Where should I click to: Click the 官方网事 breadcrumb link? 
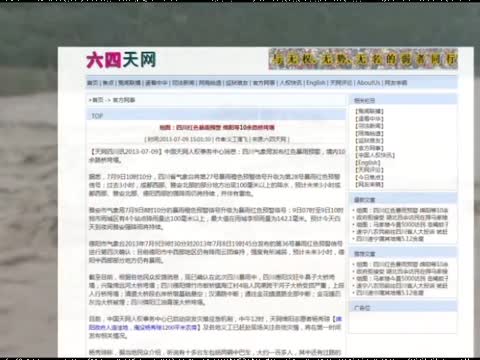point(124,100)
